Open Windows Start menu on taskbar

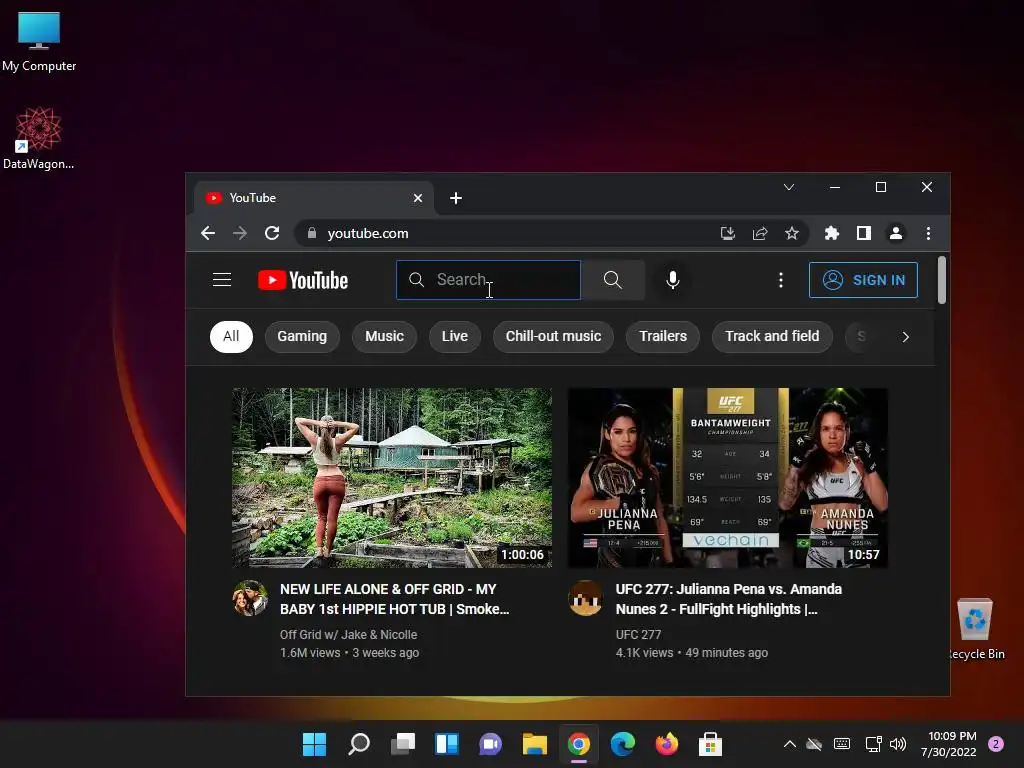314,744
